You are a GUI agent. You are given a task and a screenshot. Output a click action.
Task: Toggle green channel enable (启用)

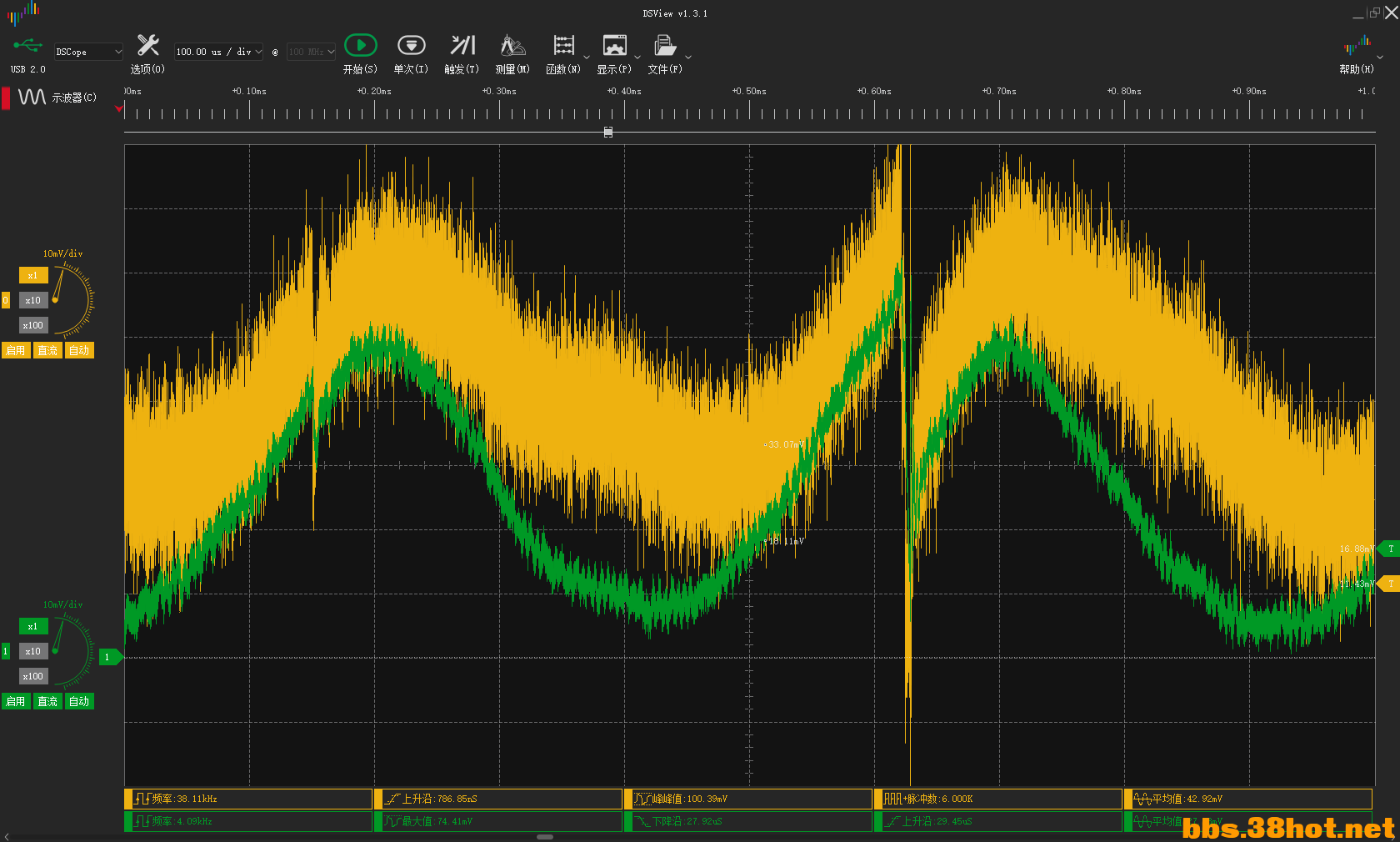point(16,701)
